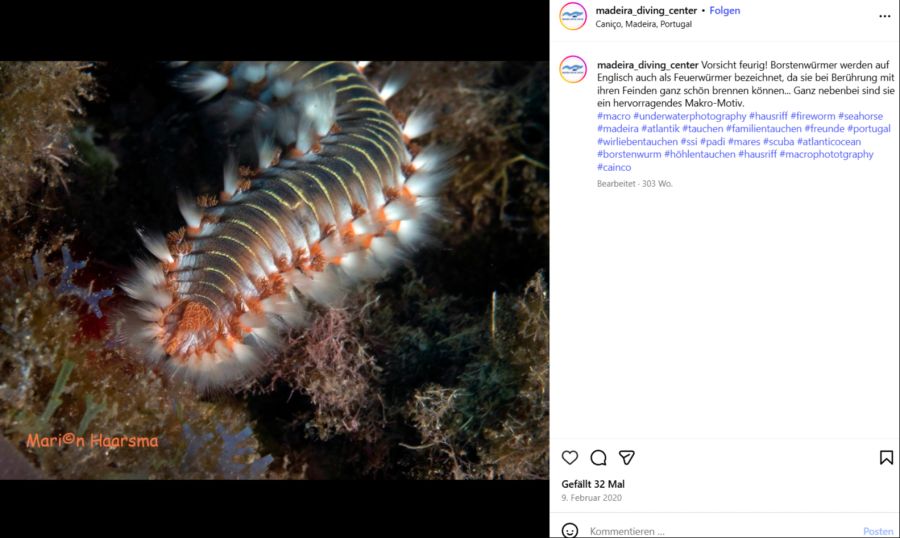Save post using the bookmark icon
This screenshot has width=900, height=538.
[886, 457]
